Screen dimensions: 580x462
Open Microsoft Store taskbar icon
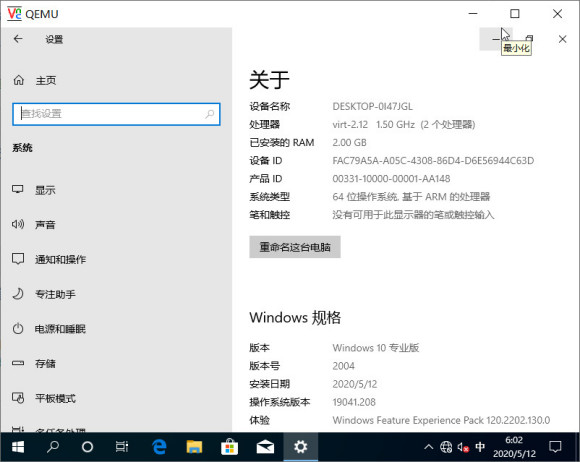[229, 447]
